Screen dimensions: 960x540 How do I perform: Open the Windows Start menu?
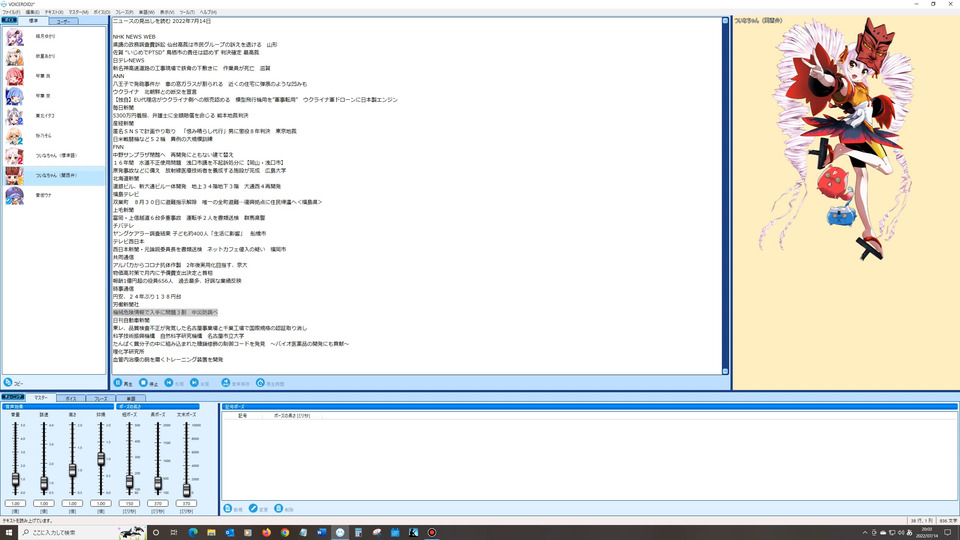(x=9, y=533)
